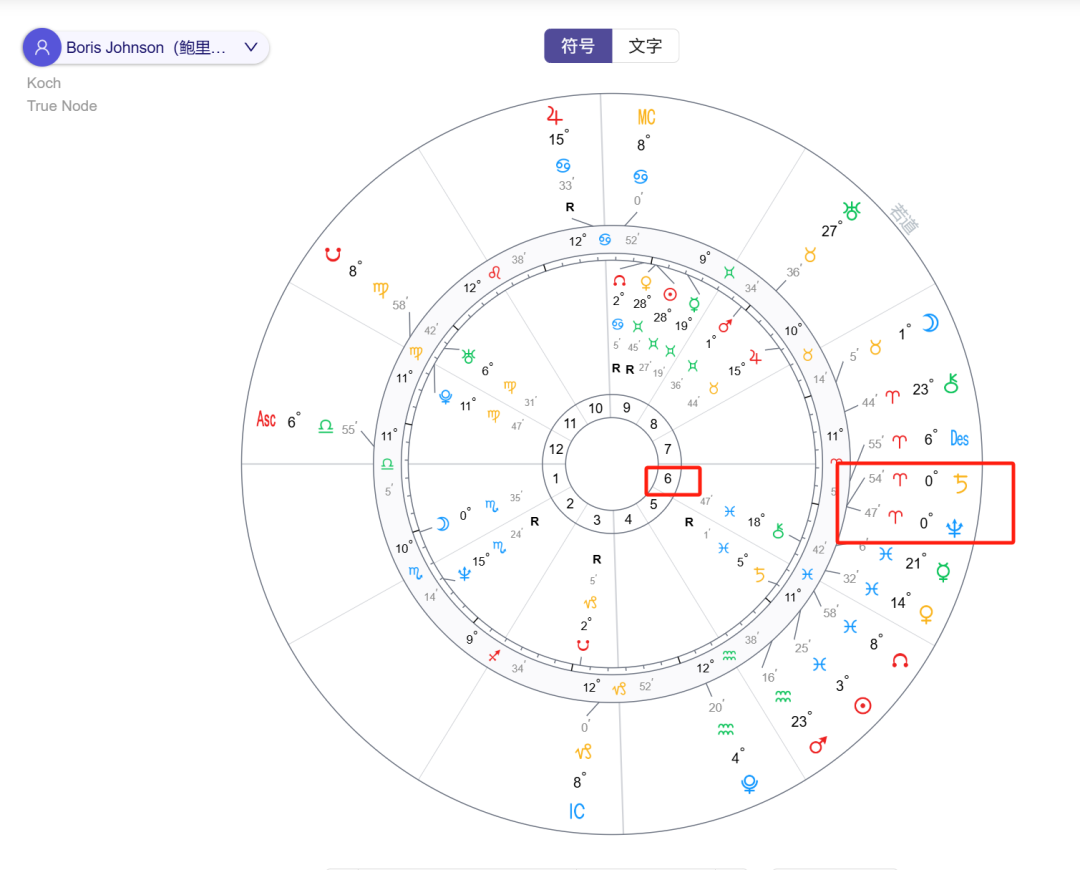Viewport: 1080px width, 870px height.
Task: Click house number 3 in center wheel
Action: click(x=596, y=520)
